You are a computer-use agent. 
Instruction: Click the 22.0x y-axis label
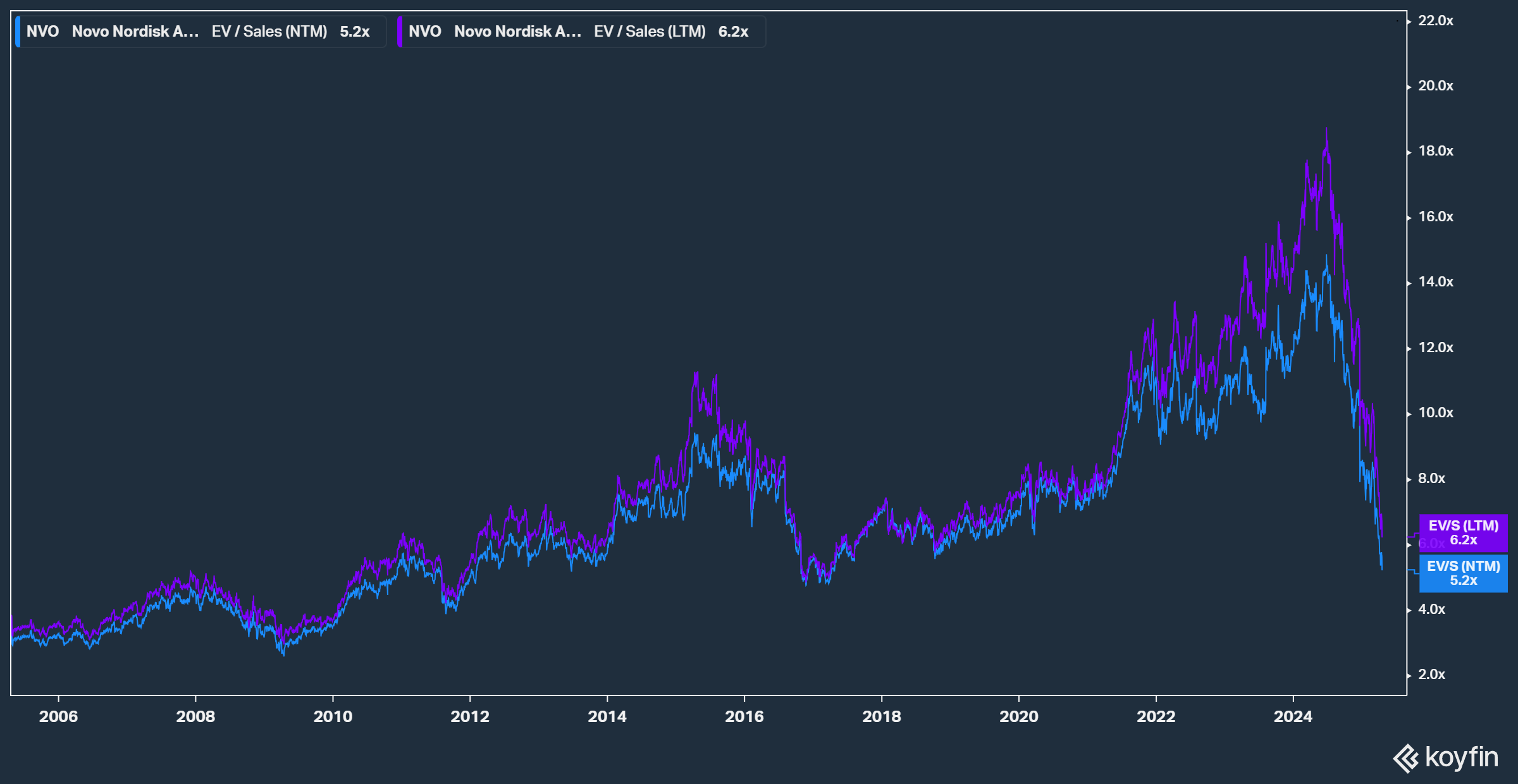pos(1436,20)
